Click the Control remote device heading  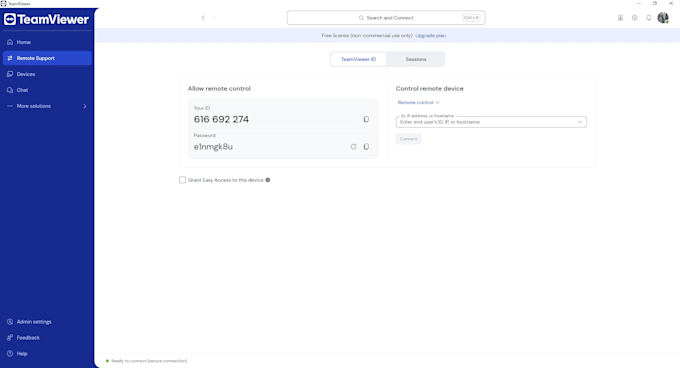point(429,88)
